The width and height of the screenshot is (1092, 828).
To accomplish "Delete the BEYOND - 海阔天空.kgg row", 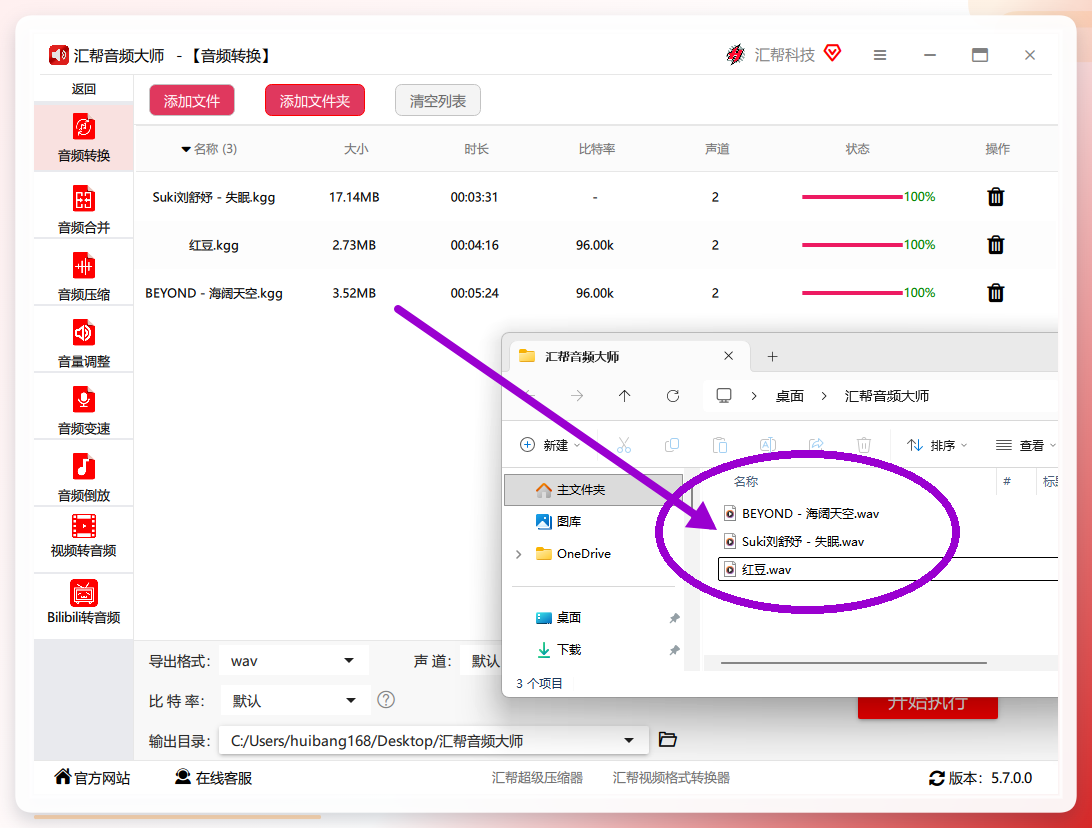I will tap(996, 293).
